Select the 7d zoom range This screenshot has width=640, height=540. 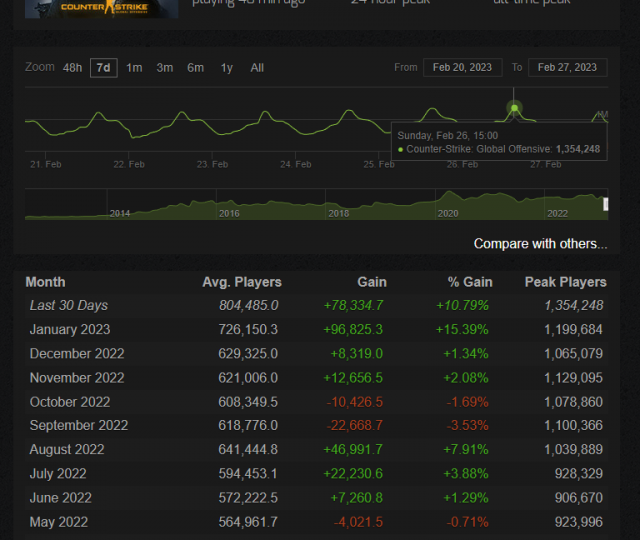103,68
